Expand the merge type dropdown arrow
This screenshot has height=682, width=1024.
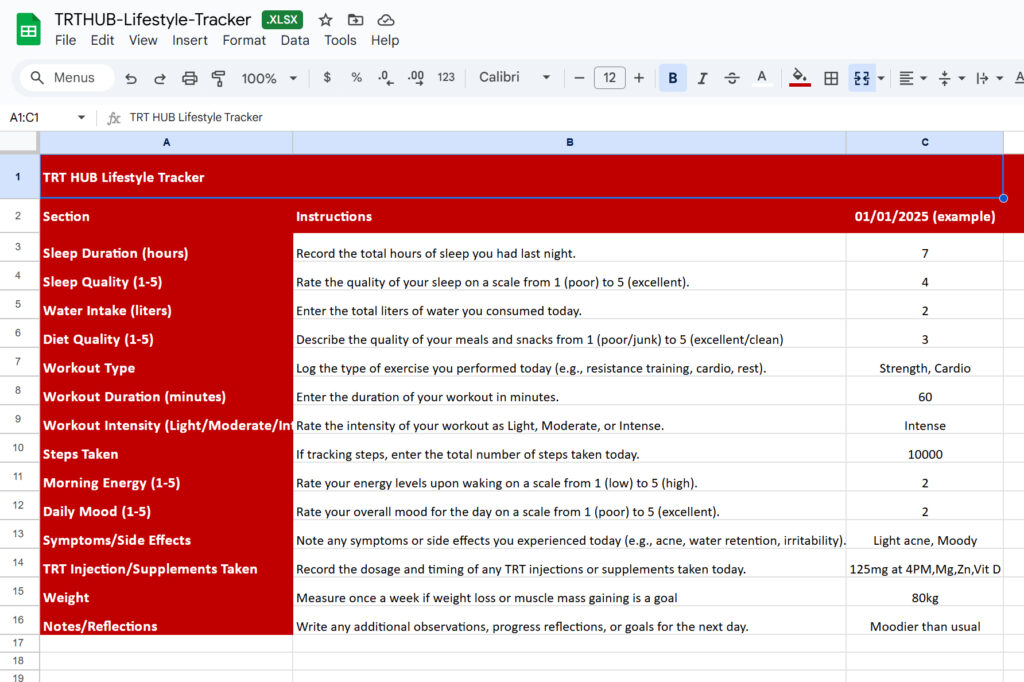[x=881, y=78]
